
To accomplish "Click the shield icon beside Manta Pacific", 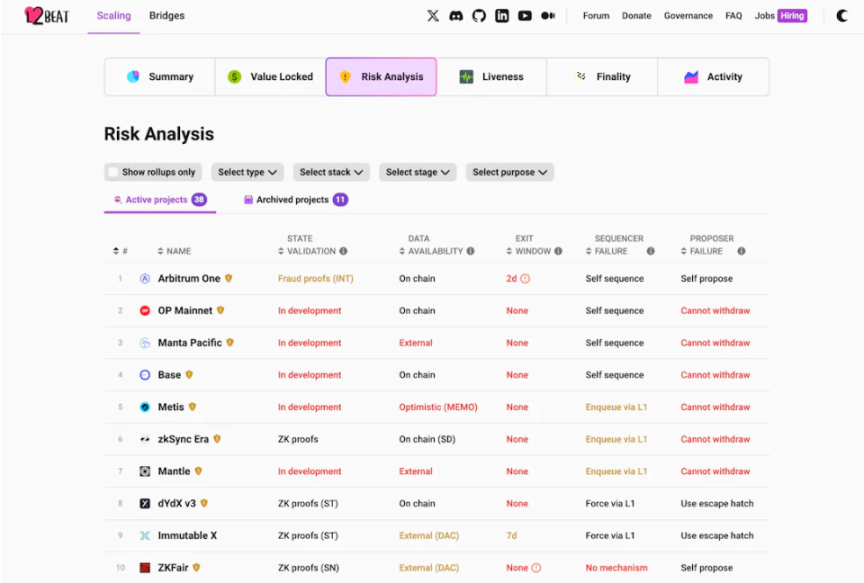I will coord(230,342).
